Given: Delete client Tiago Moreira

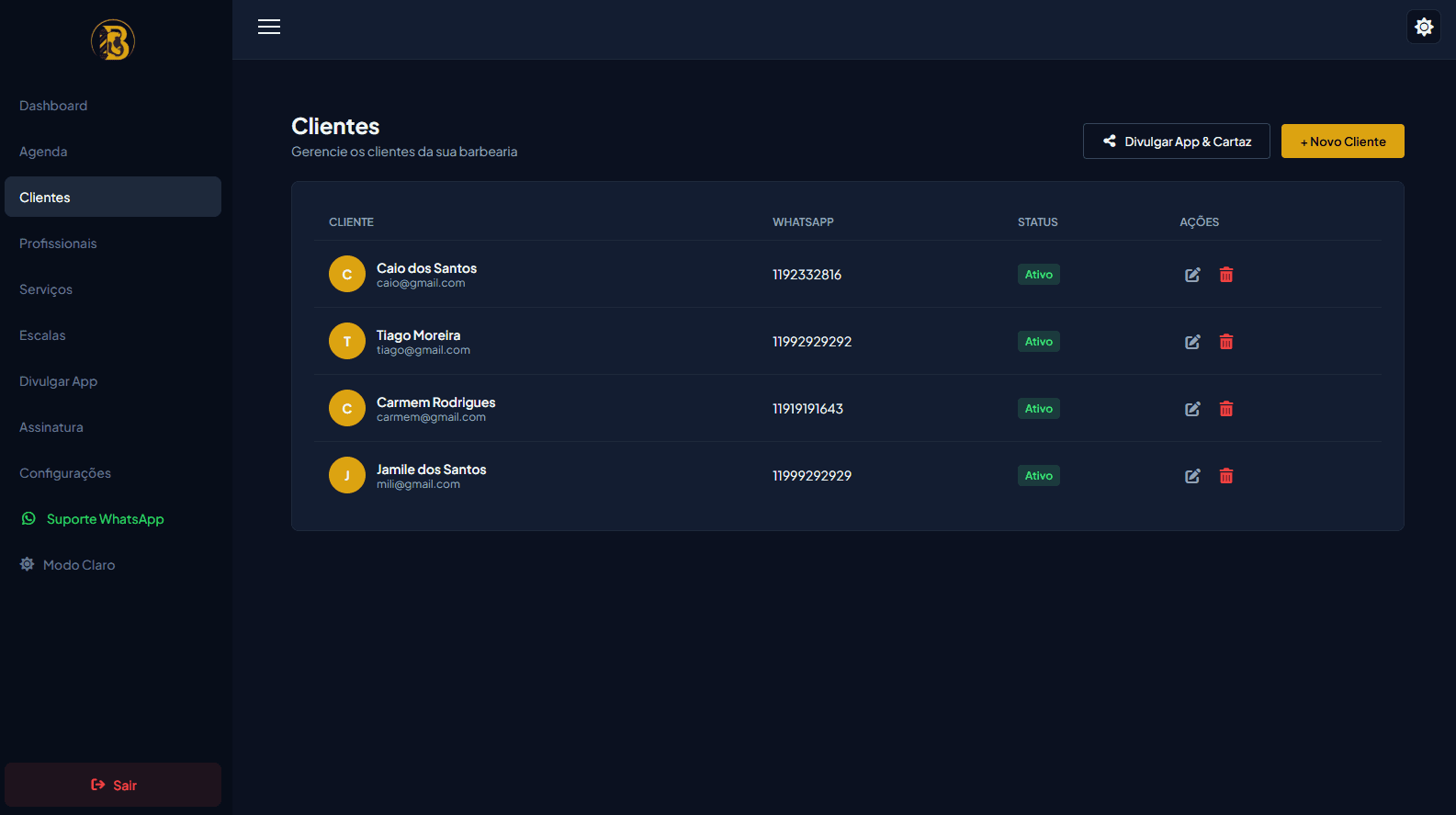Looking at the screenshot, I should (x=1226, y=342).
